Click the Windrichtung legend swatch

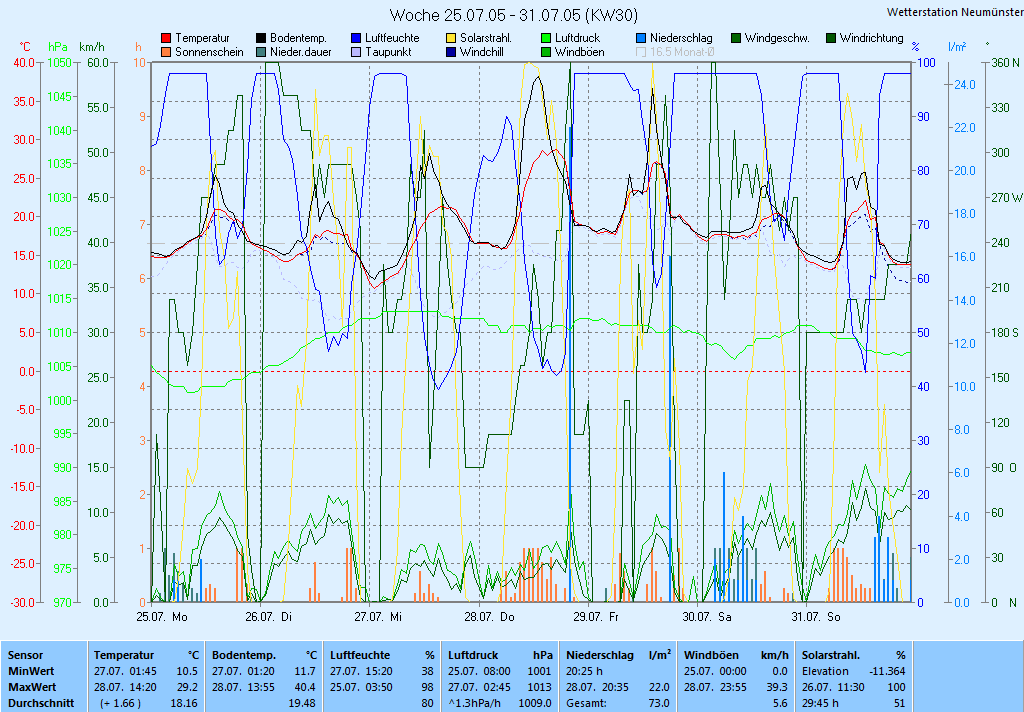pos(831,38)
